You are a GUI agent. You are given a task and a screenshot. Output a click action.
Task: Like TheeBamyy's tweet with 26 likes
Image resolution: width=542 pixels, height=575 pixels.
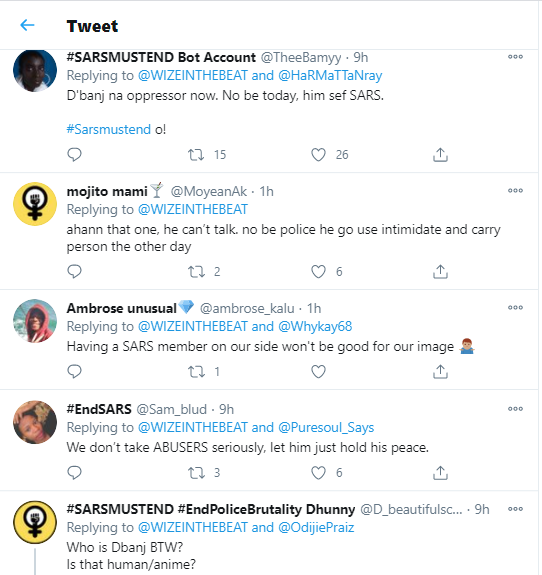pyautogui.click(x=318, y=155)
